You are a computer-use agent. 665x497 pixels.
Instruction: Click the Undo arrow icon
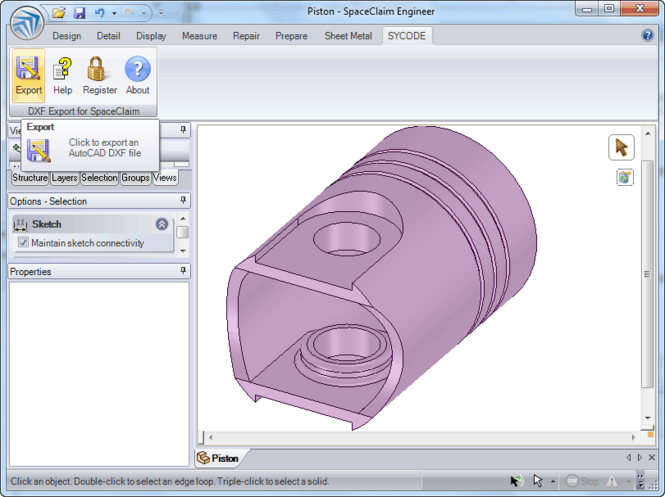click(100, 13)
